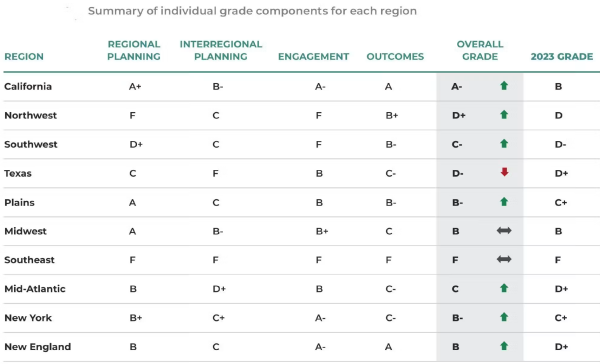600x364 pixels.
Task: Select the Texas region row label
Action: click(18, 173)
